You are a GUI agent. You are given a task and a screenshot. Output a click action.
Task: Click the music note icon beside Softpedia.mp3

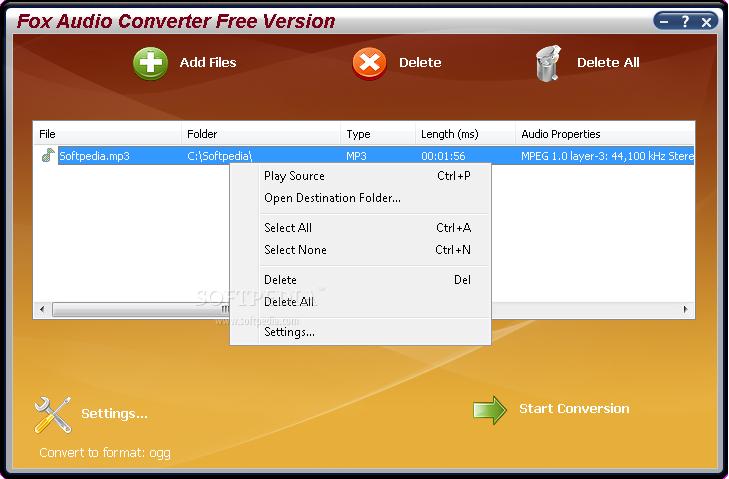point(47,155)
